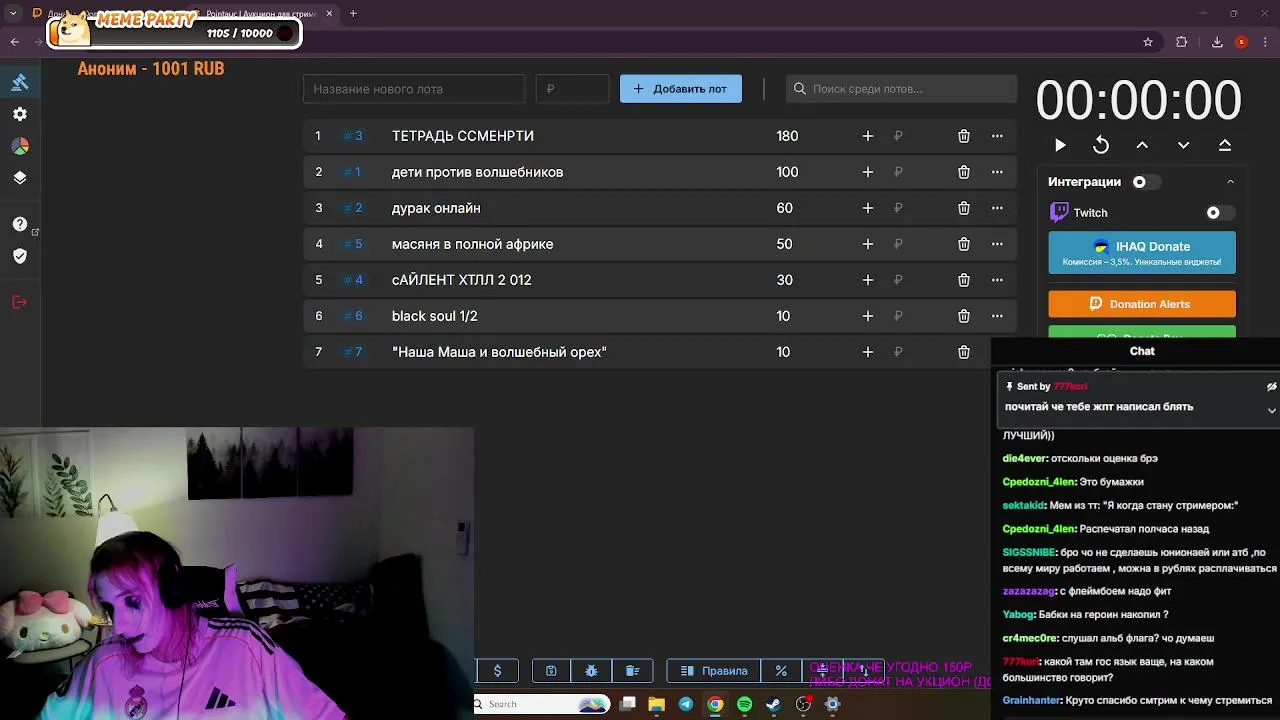Screen dimensions: 1280x720
Task: Open the layers icon in sidebar
Action: (x=20, y=178)
